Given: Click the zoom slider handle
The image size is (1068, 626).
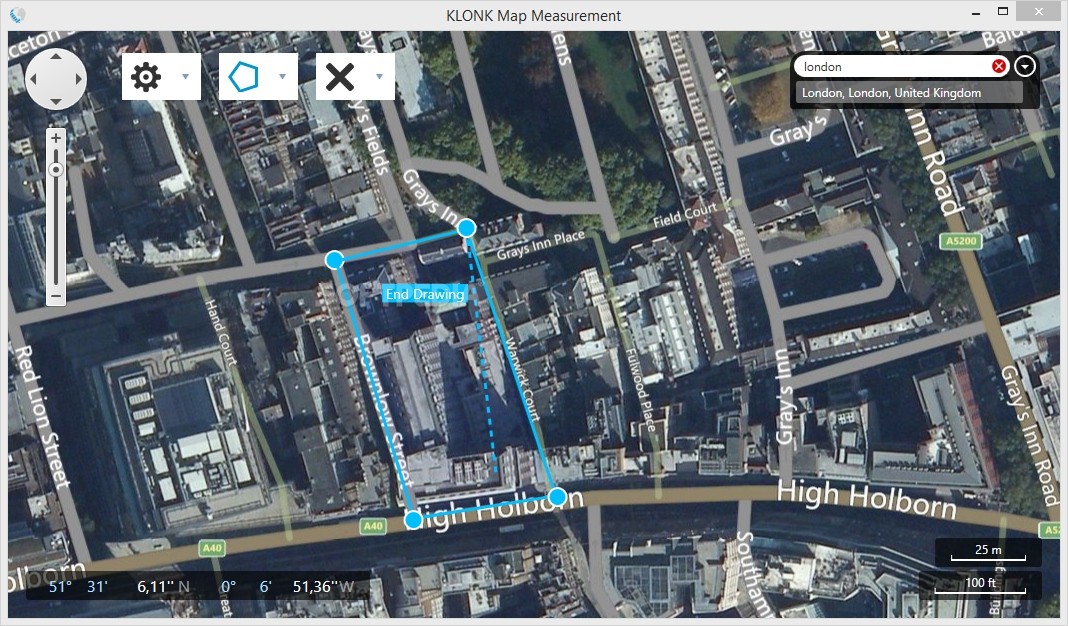Looking at the screenshot, I should (x=56, y=169).
